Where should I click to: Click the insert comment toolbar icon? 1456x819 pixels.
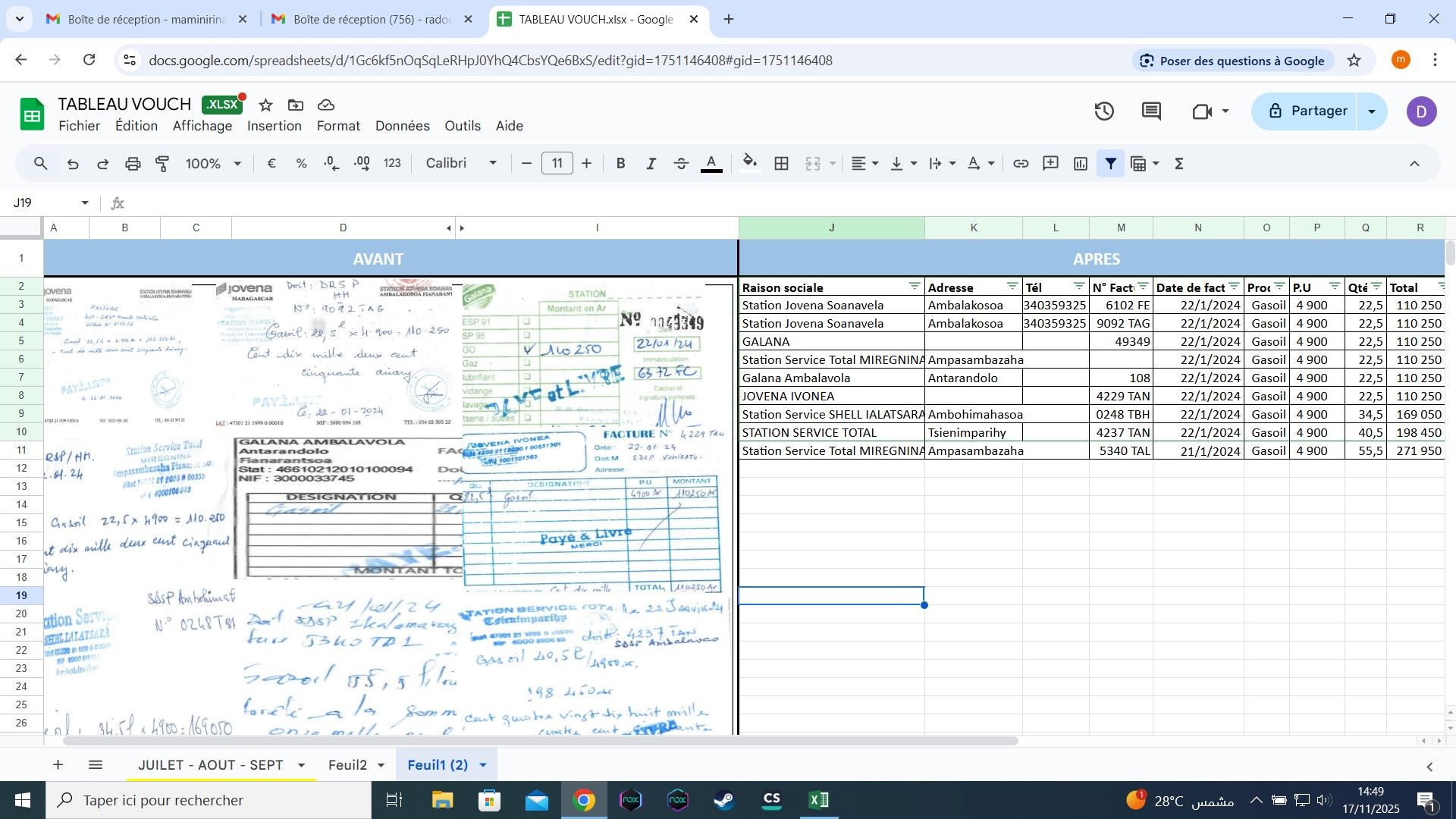tap(1050, 164)
